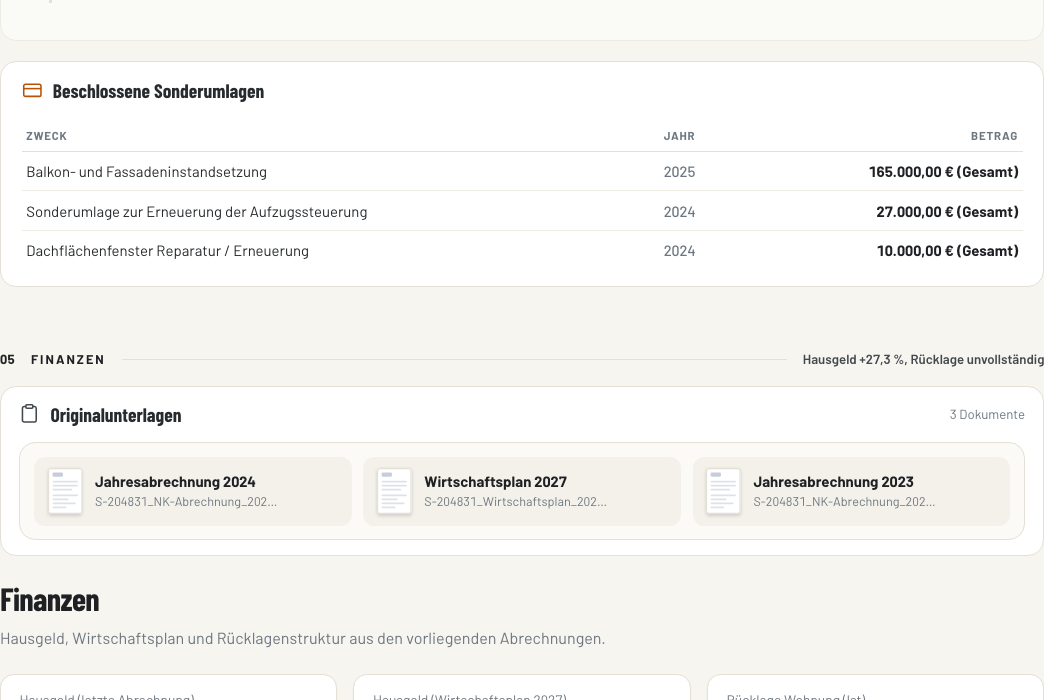Open the Jahresabrechnung 2024 document icon
Screen dimensions: 1044x700
pyautogui.click(x=65, y=492)
